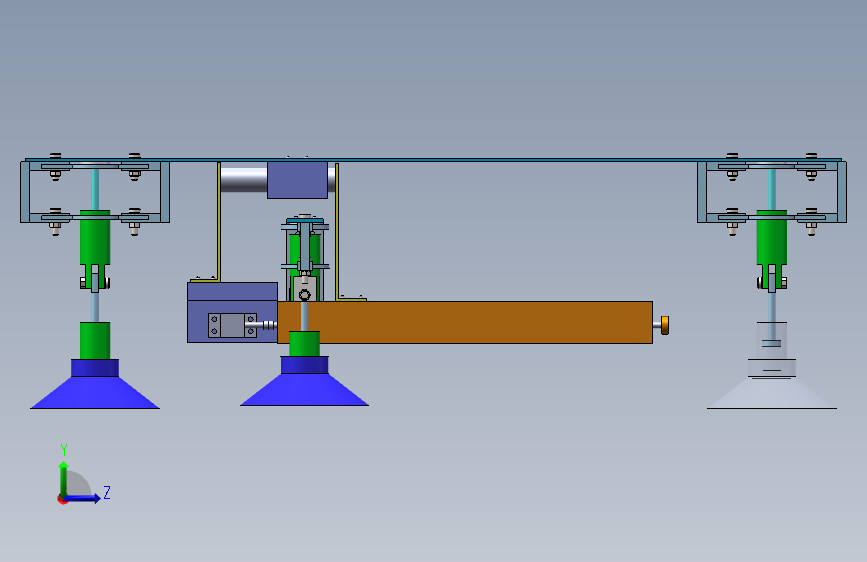Click the gray block with the circular hole
This screenshot has width=867, height=562.
pos(305,289)
